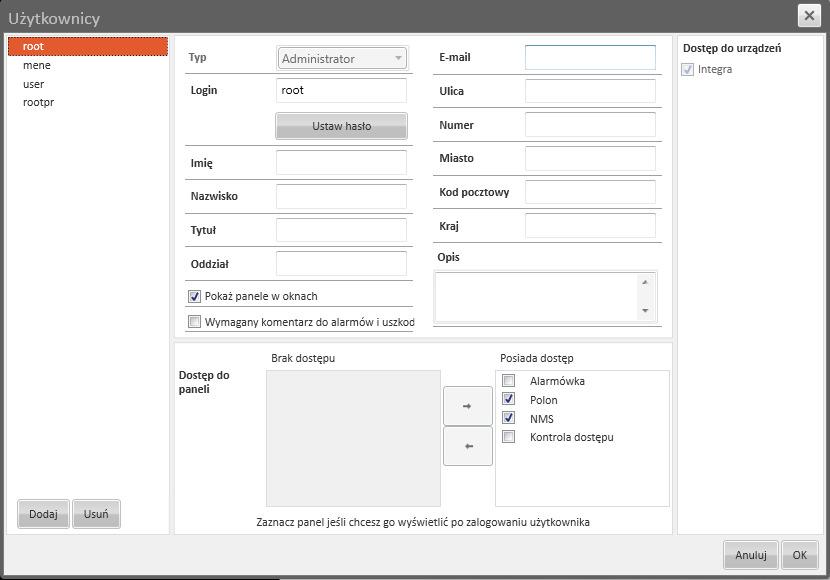Click the Ustaw hasło button
Screen dimensions: 830x580
[x=341, y=126]
